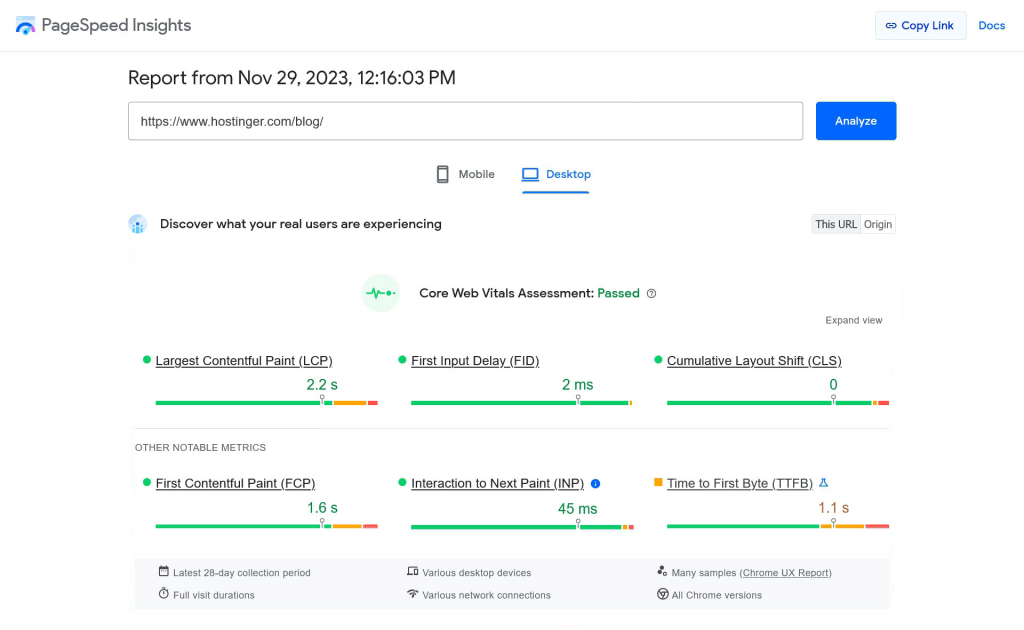
Task: Click the link icon inside Copy Link button
Action: tap(891, 25)
